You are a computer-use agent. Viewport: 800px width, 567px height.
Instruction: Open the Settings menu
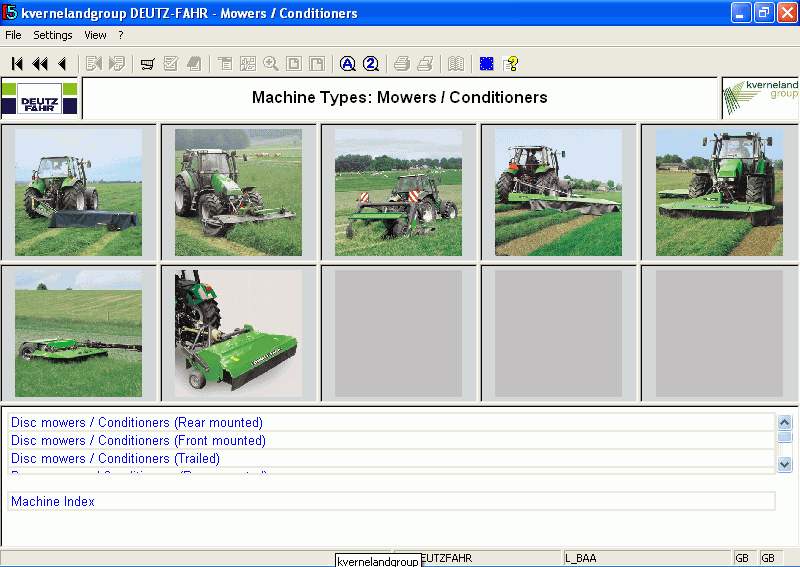tap(53, 35)
